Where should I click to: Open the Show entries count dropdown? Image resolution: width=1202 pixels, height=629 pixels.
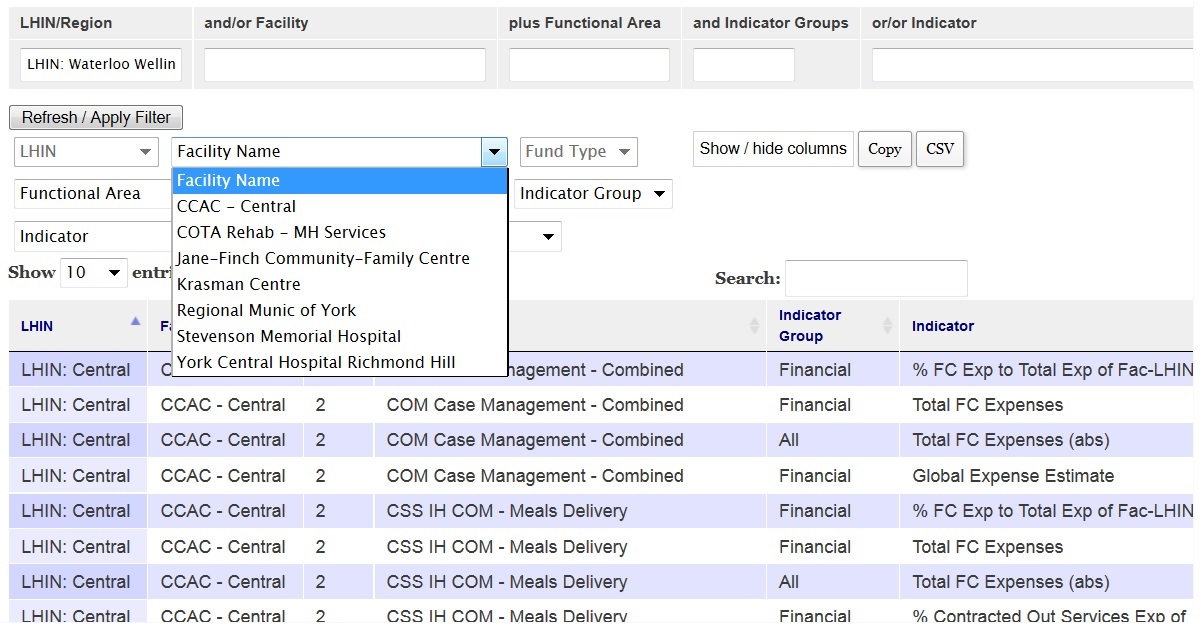click(94, 273)
